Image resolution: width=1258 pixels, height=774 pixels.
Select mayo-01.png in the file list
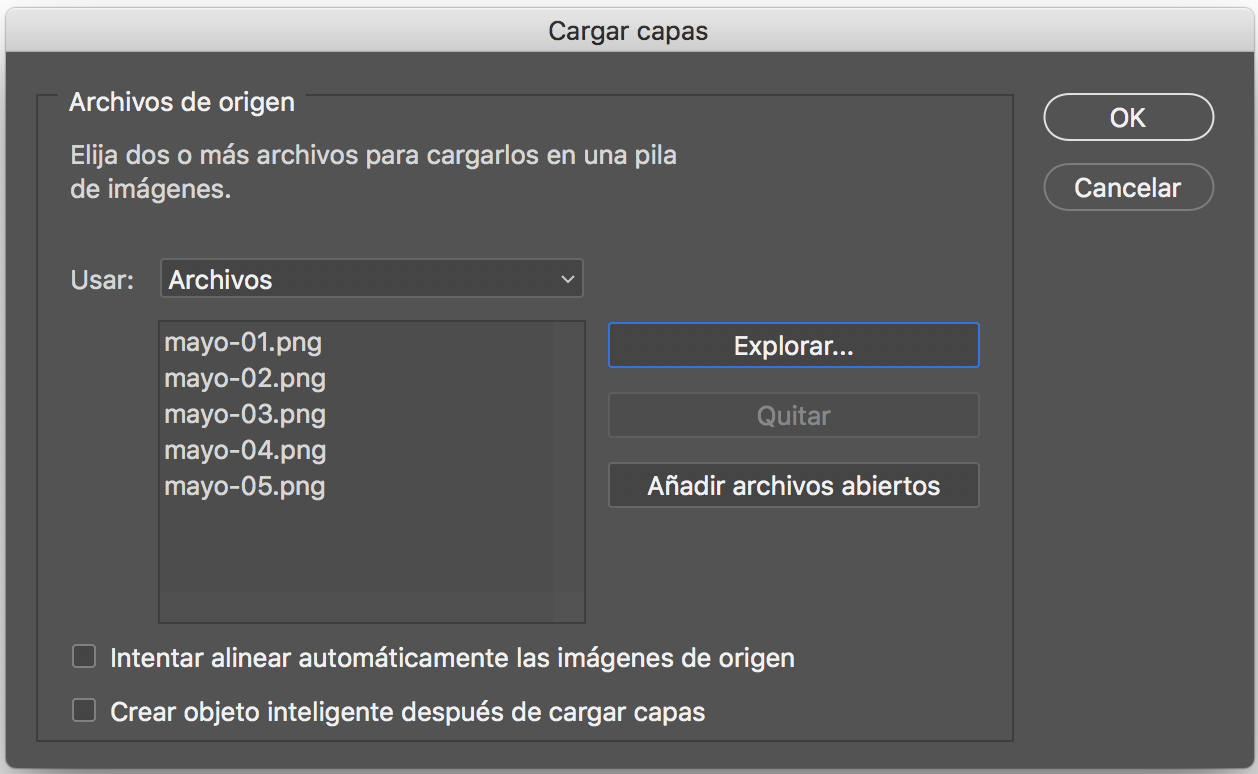point(243,343)
